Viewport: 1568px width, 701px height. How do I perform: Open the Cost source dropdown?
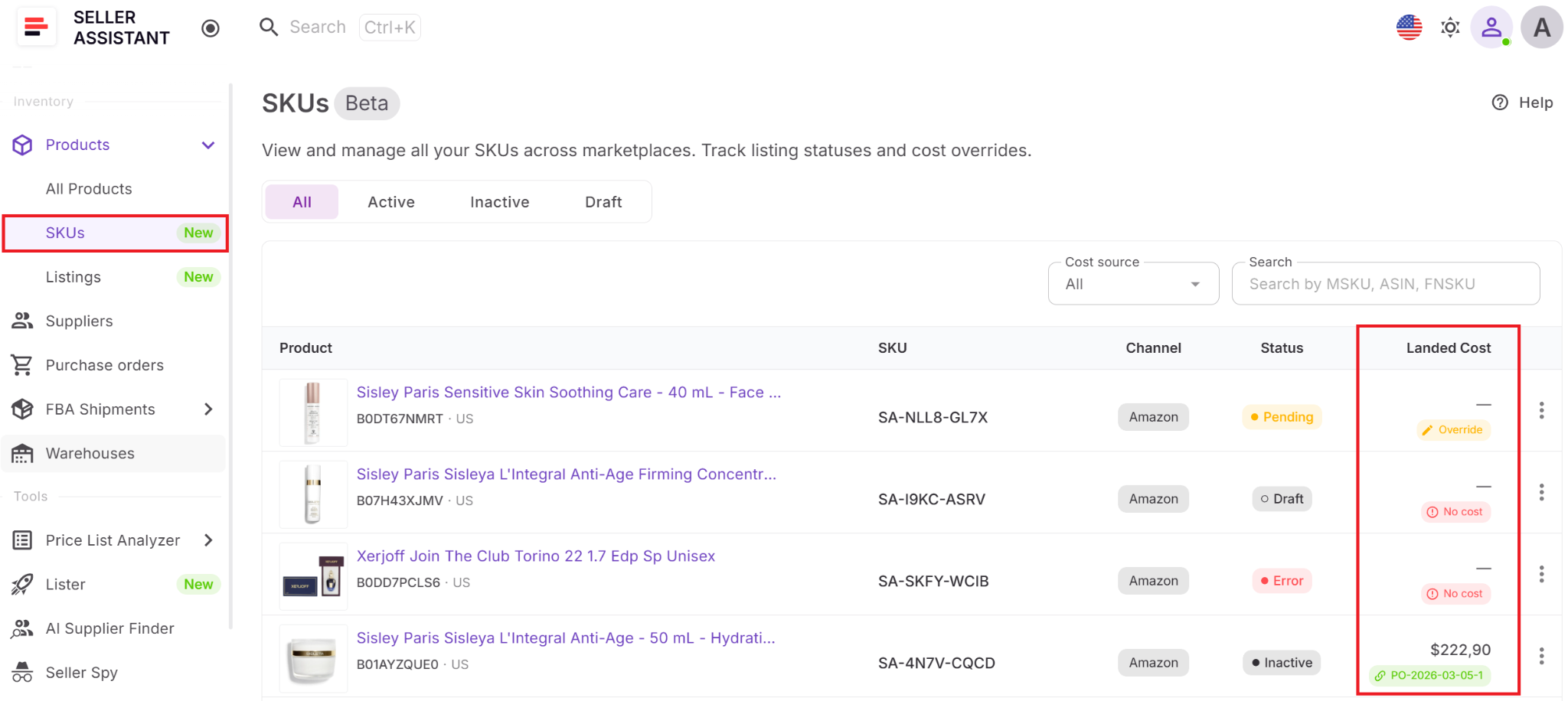point(1133,284)
